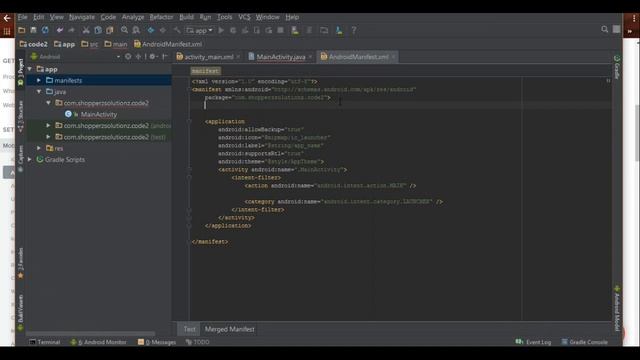Collapse the first com.shopperzsolutionz.code2 package
This screenshot has height=360, width=640.
click(x=48, y=103)
